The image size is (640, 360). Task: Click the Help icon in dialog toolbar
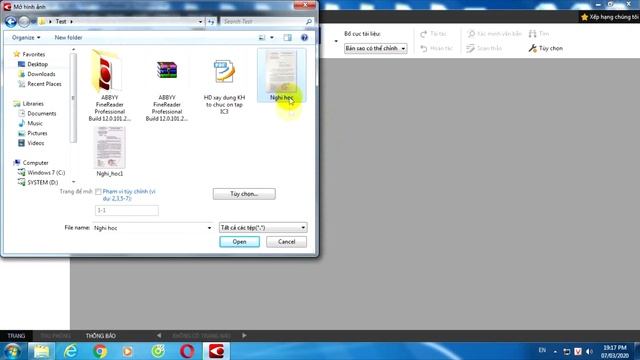coord(304,38)
